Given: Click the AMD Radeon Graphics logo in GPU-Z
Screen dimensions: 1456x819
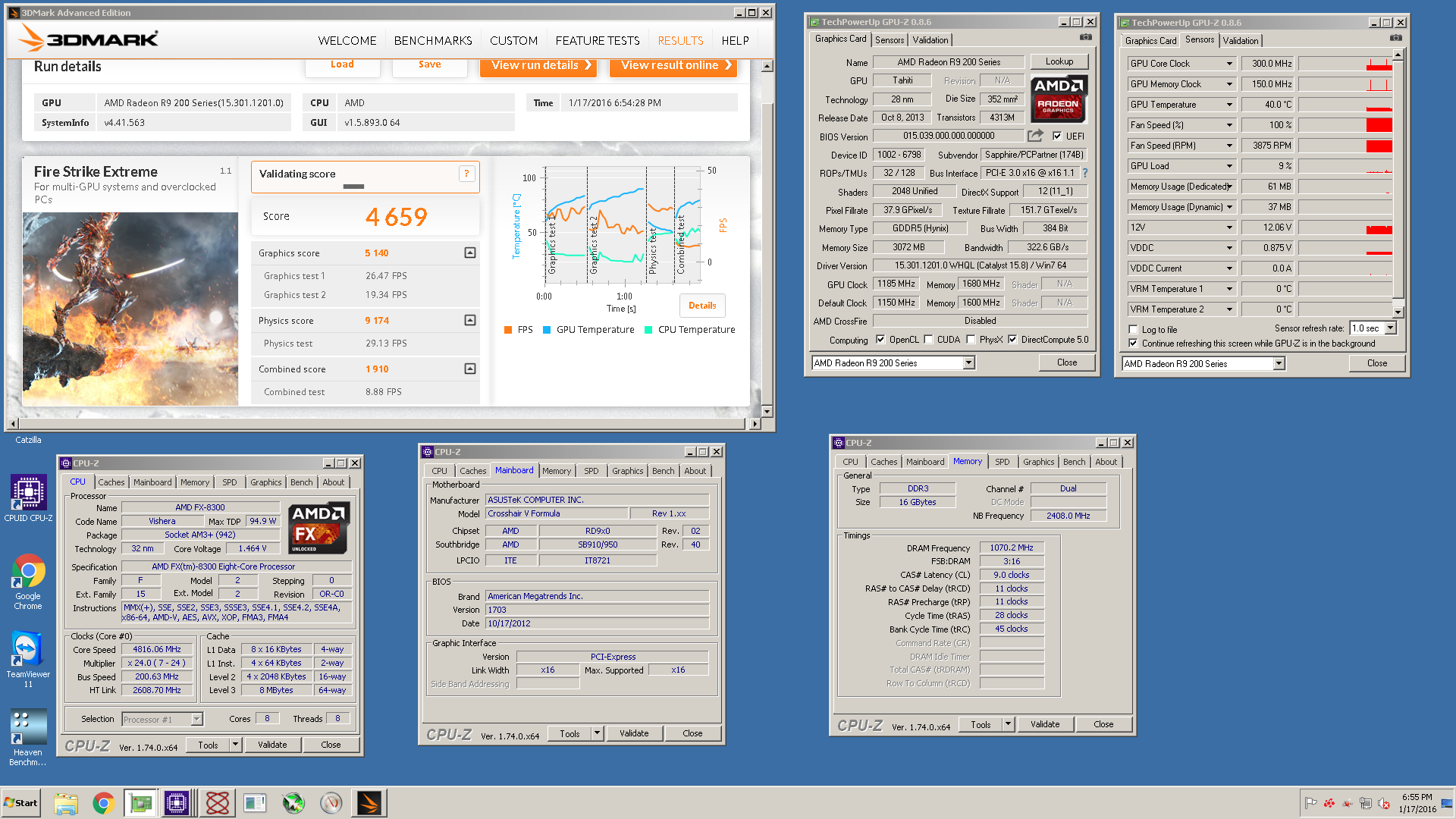Looking at the screenshot, I should 1058,98.
